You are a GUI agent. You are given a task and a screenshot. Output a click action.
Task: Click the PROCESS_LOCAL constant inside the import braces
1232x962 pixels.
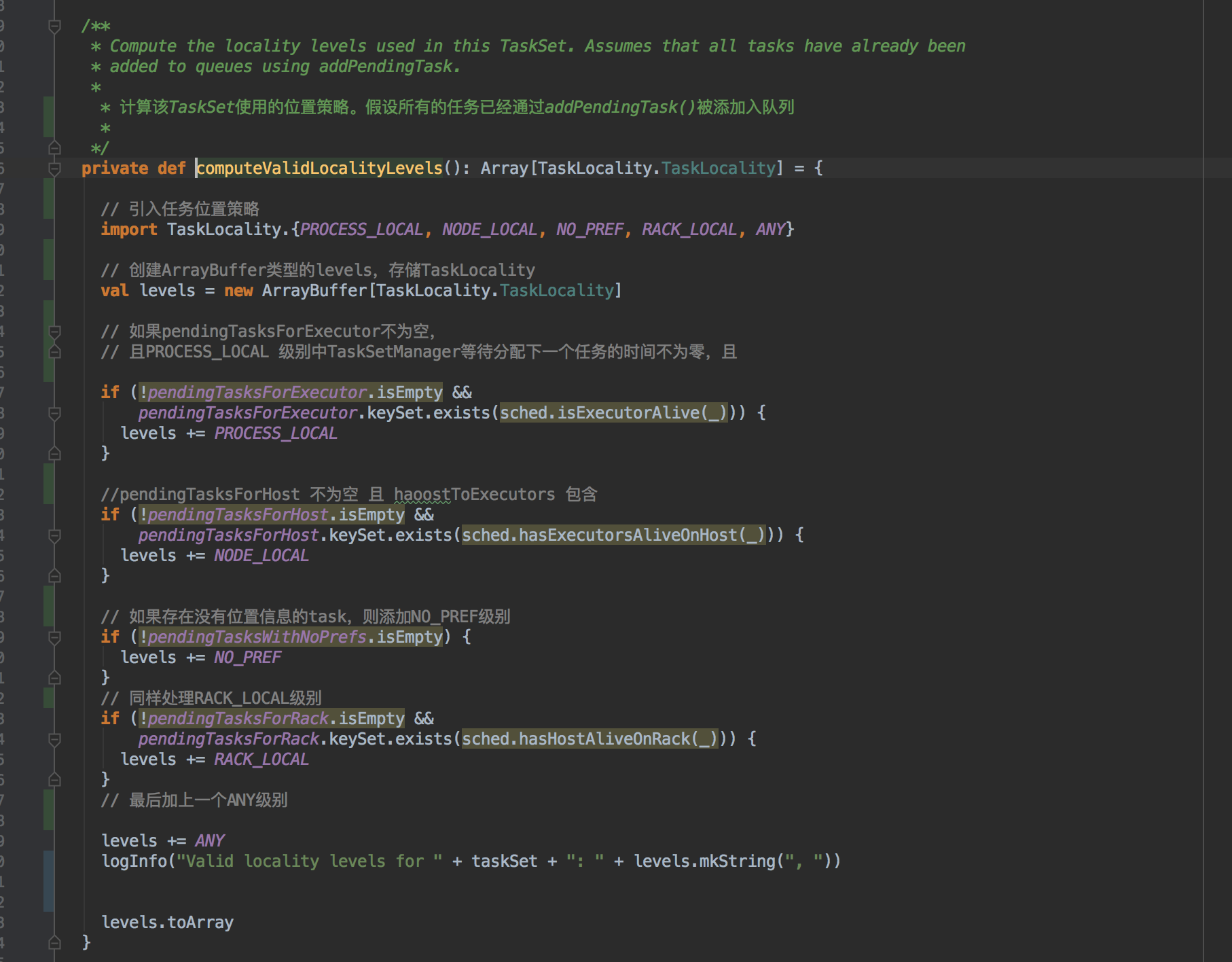pos(360,229)
